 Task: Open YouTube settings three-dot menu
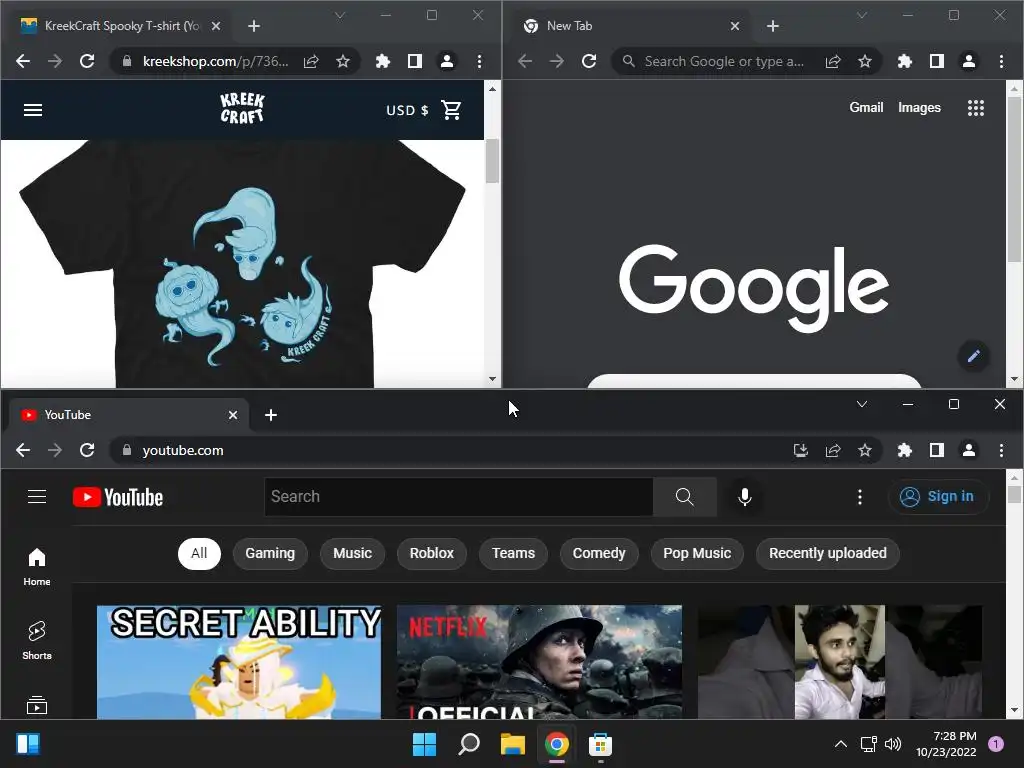tap(859, 497)
